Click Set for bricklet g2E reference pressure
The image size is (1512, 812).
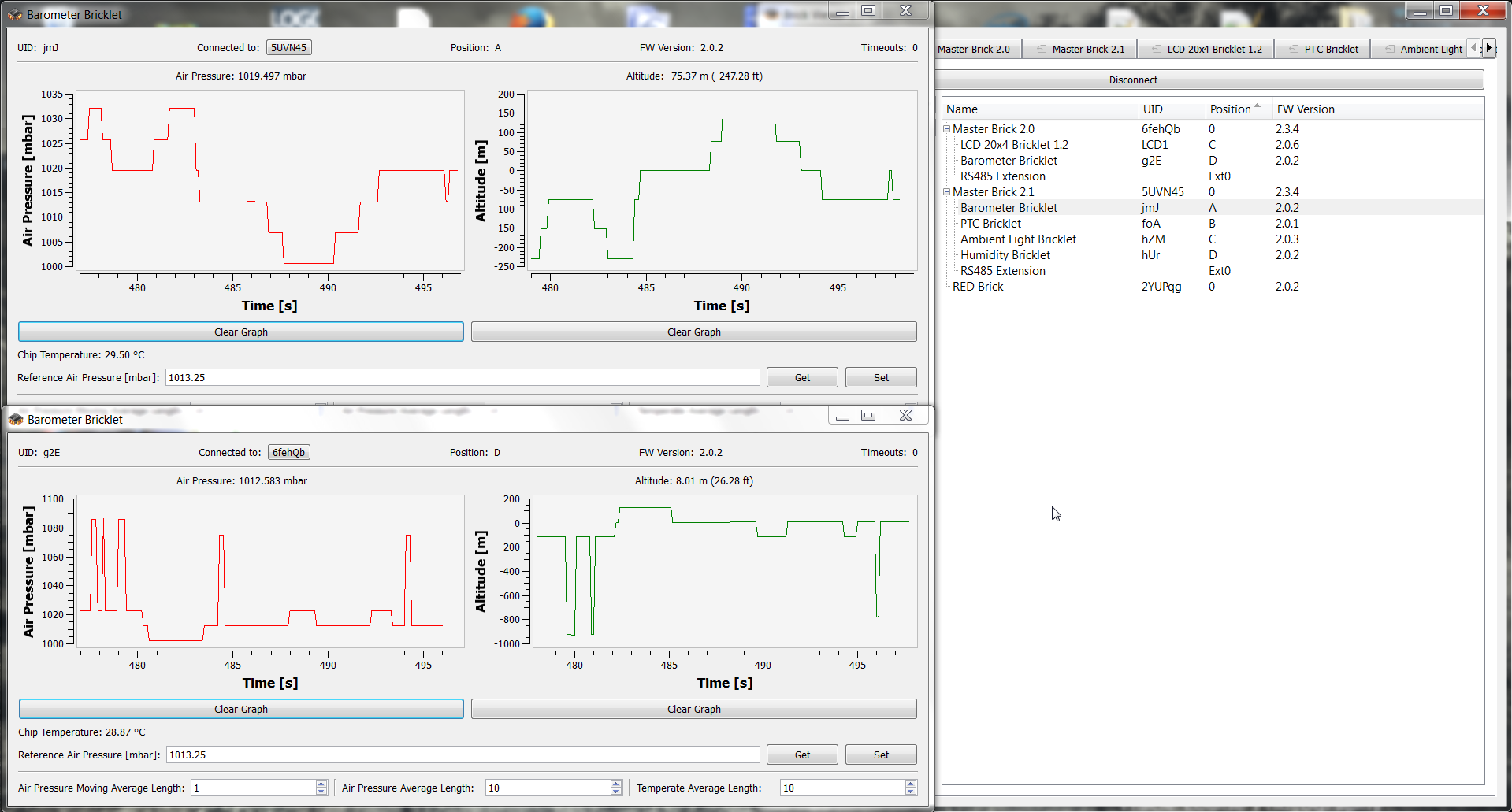pyautogui.click(x=880, y=755)
